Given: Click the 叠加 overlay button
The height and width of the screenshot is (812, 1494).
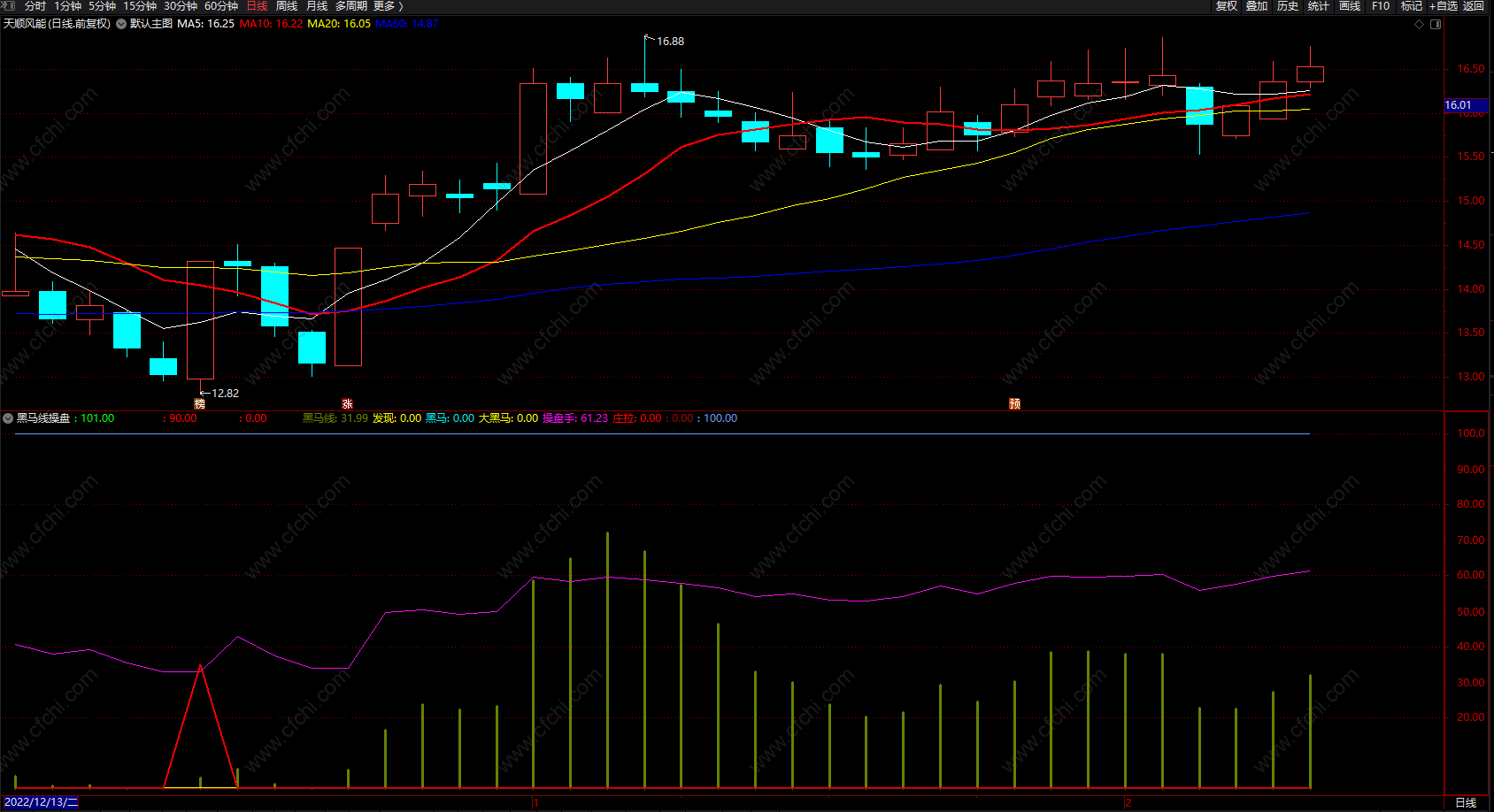Looking at the screenshot, I should pyautogui.click(x=1257, y=6).
